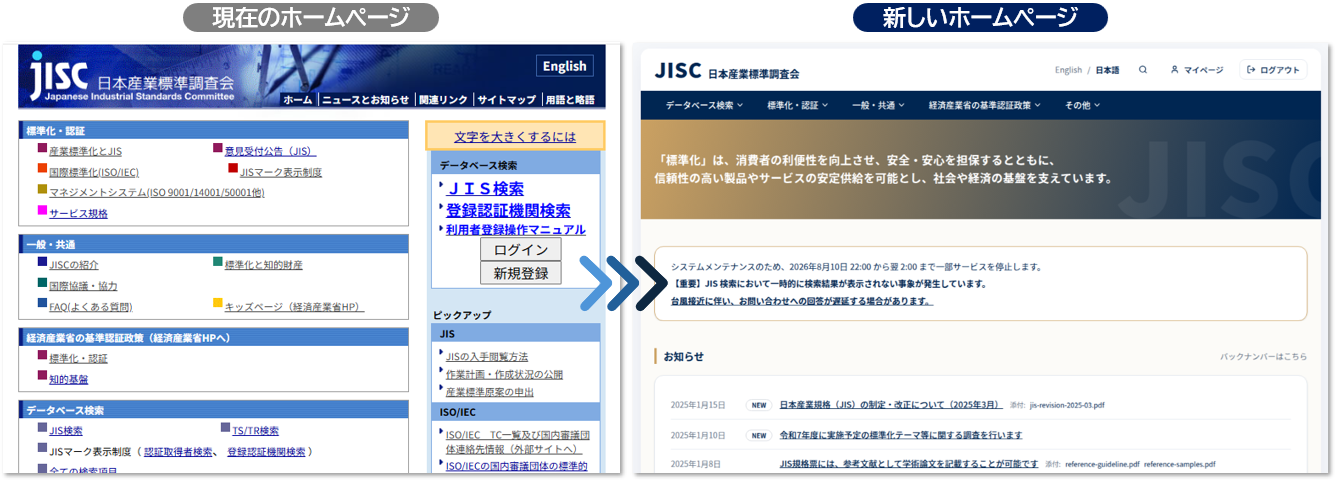Expand the 一般・共通 dropdown in navy bar
Viewport: 1340px width, 485px height.
pyautogui.click(x=878, y=105)
